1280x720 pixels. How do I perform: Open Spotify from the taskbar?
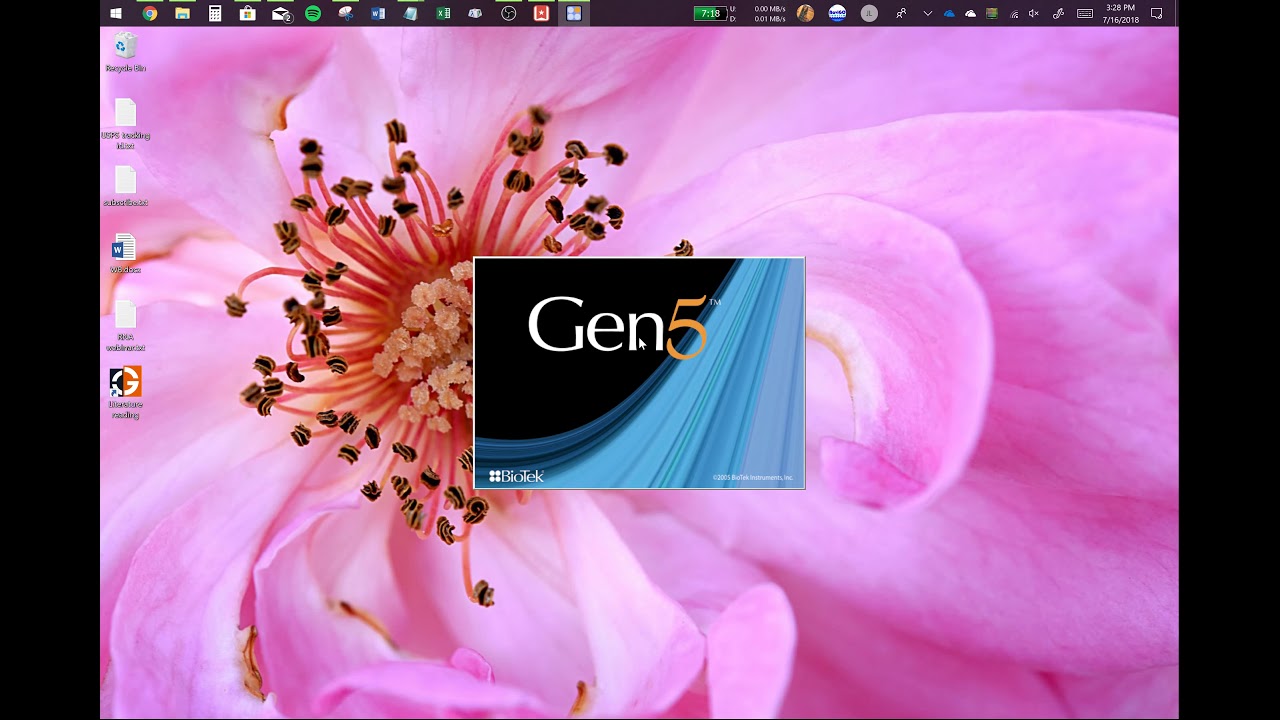click(x=313, y=13)
